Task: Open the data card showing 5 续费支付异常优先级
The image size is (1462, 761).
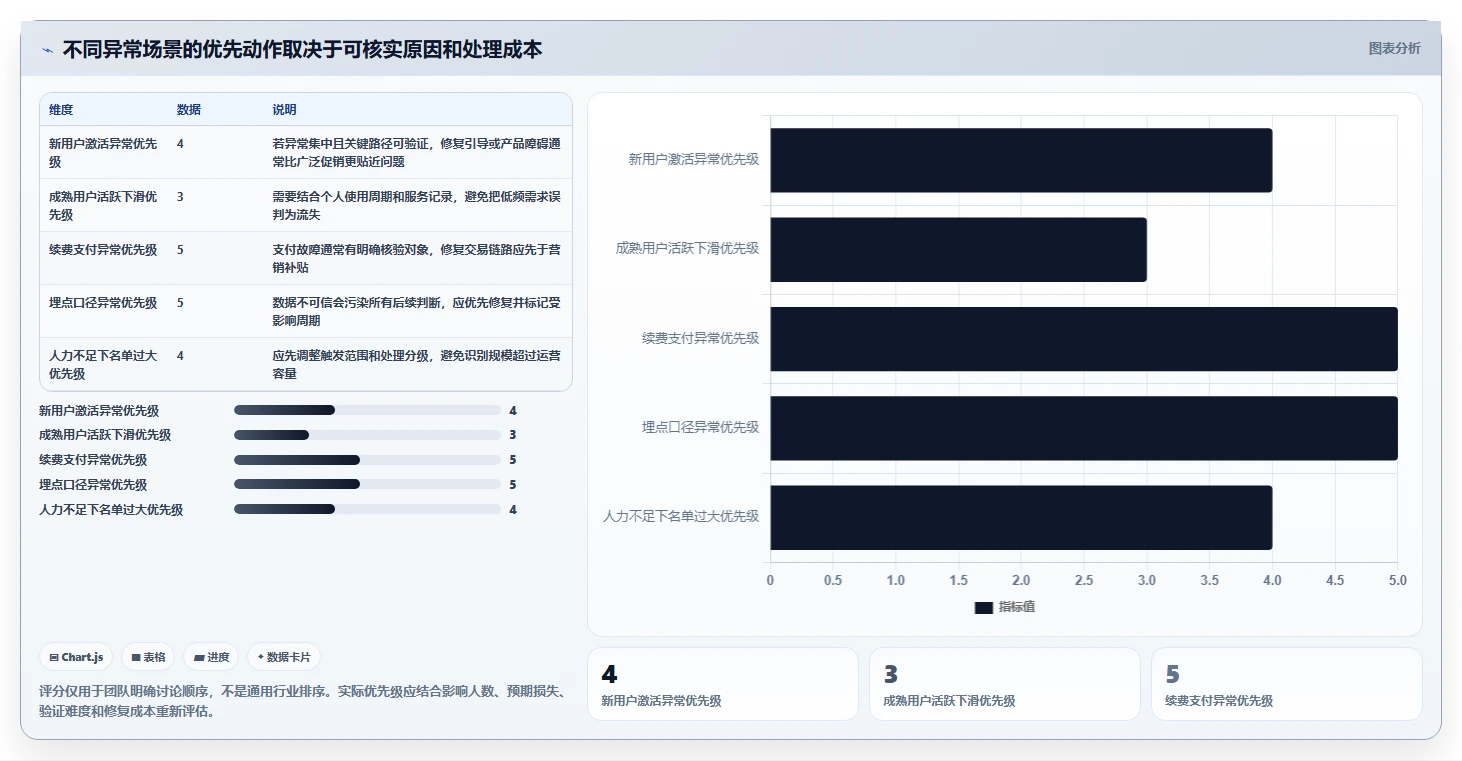Action: click(x=1287, y=684)
